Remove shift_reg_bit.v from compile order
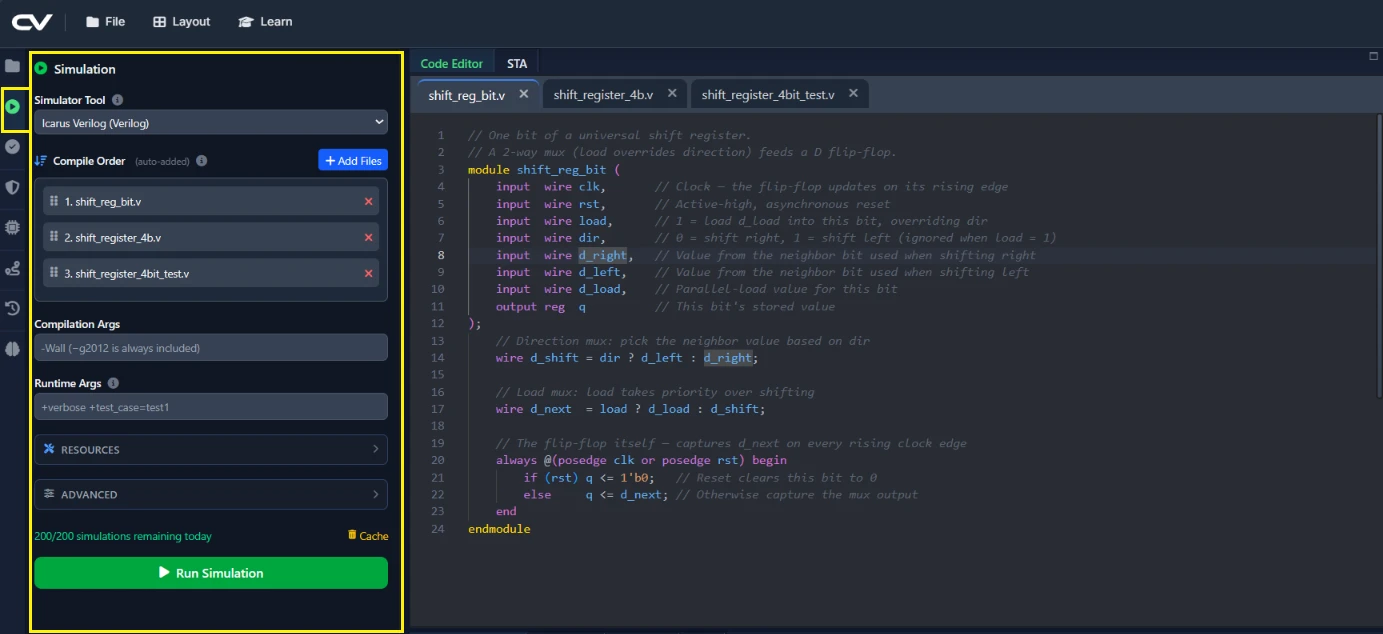The height and width of the screenshot is (634, 1383). pos(368,202)
